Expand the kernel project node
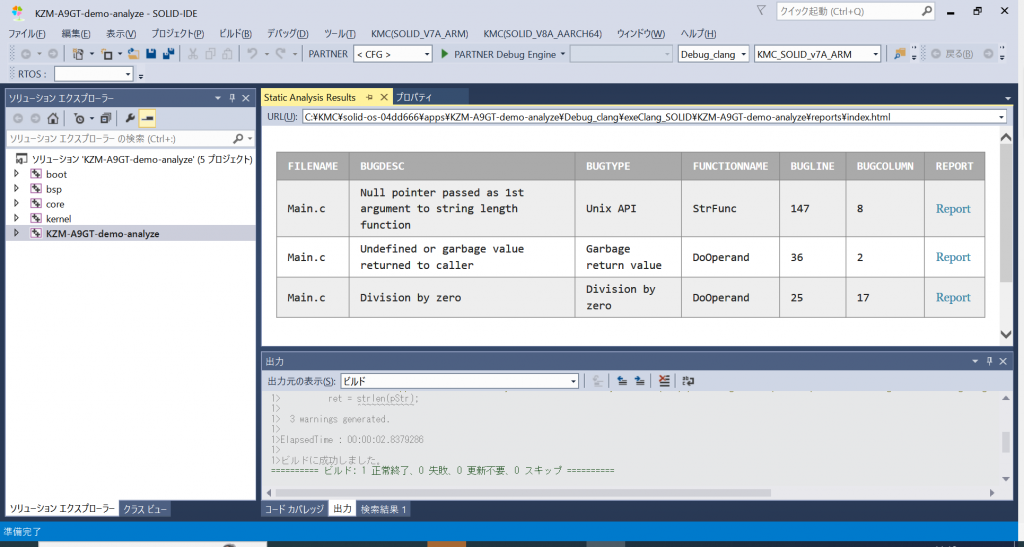The width and height of the screenshot is (1024, 547). tap(16, 218)
